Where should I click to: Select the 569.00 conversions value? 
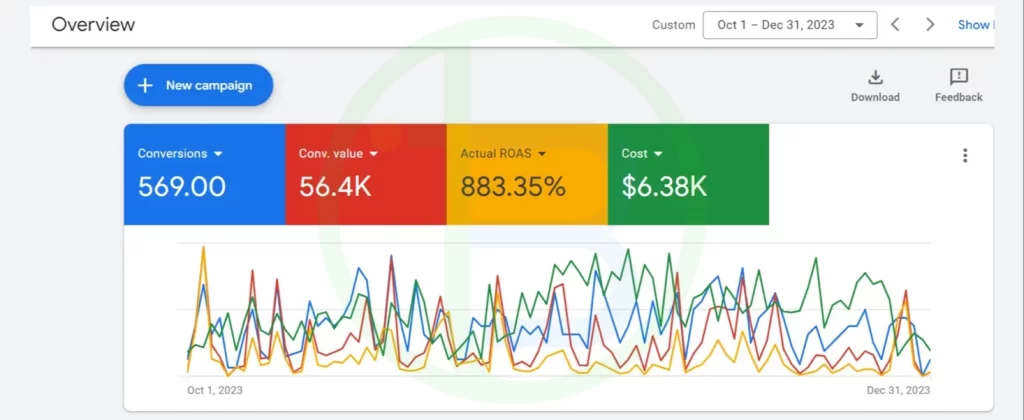click(x=182, y=187)
